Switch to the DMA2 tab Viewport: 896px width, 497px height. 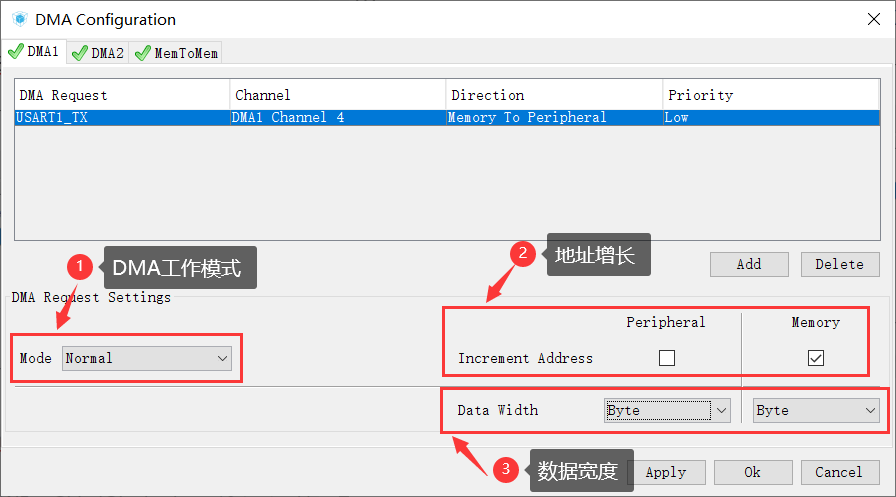click(x=98, y=53)
